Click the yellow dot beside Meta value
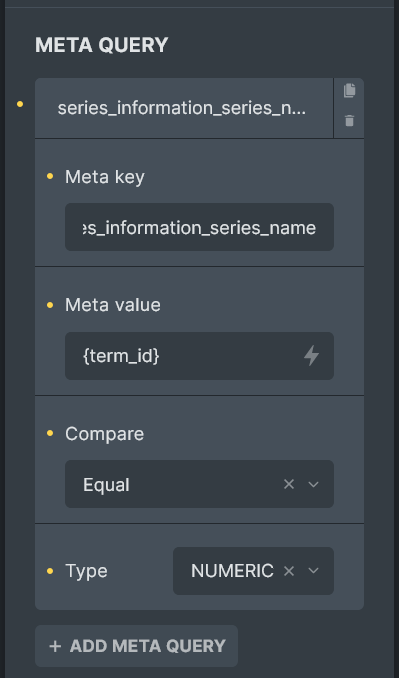The width and height of the screenshot is (399, 678). pos(50,305)
